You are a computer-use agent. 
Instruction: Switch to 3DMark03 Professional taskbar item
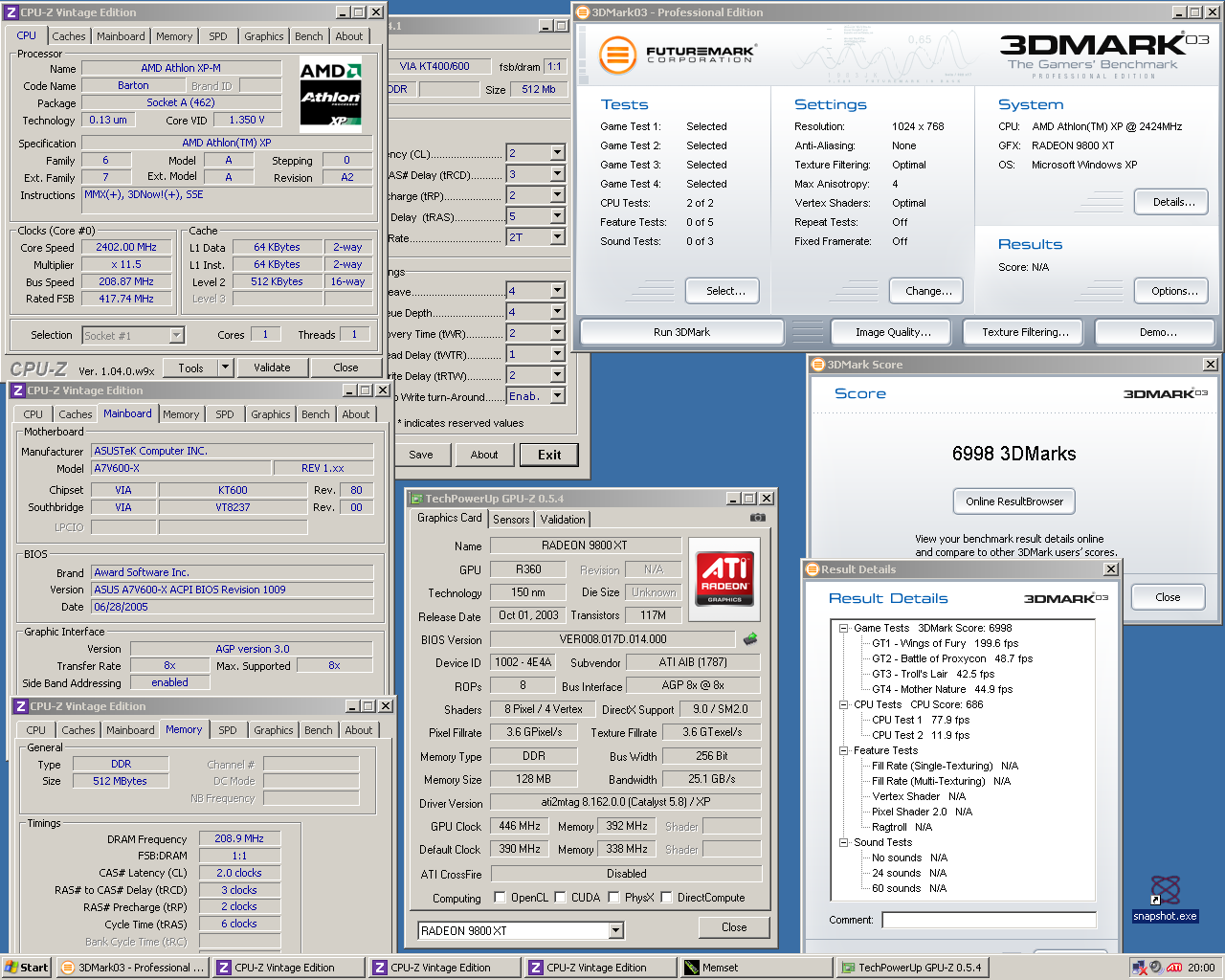coord(133,968)
